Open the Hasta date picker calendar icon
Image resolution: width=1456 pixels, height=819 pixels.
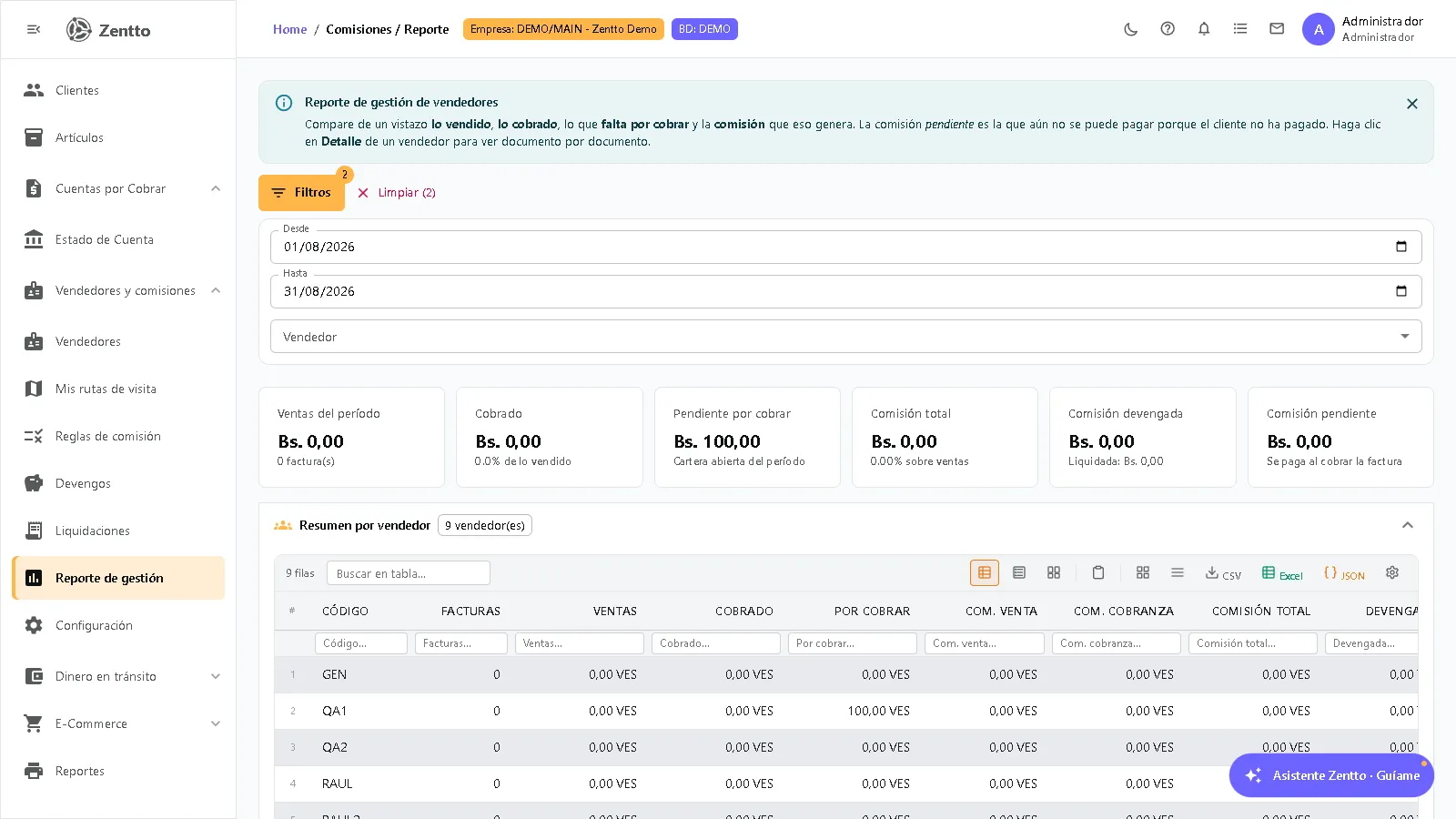(x=1401, y=291)
